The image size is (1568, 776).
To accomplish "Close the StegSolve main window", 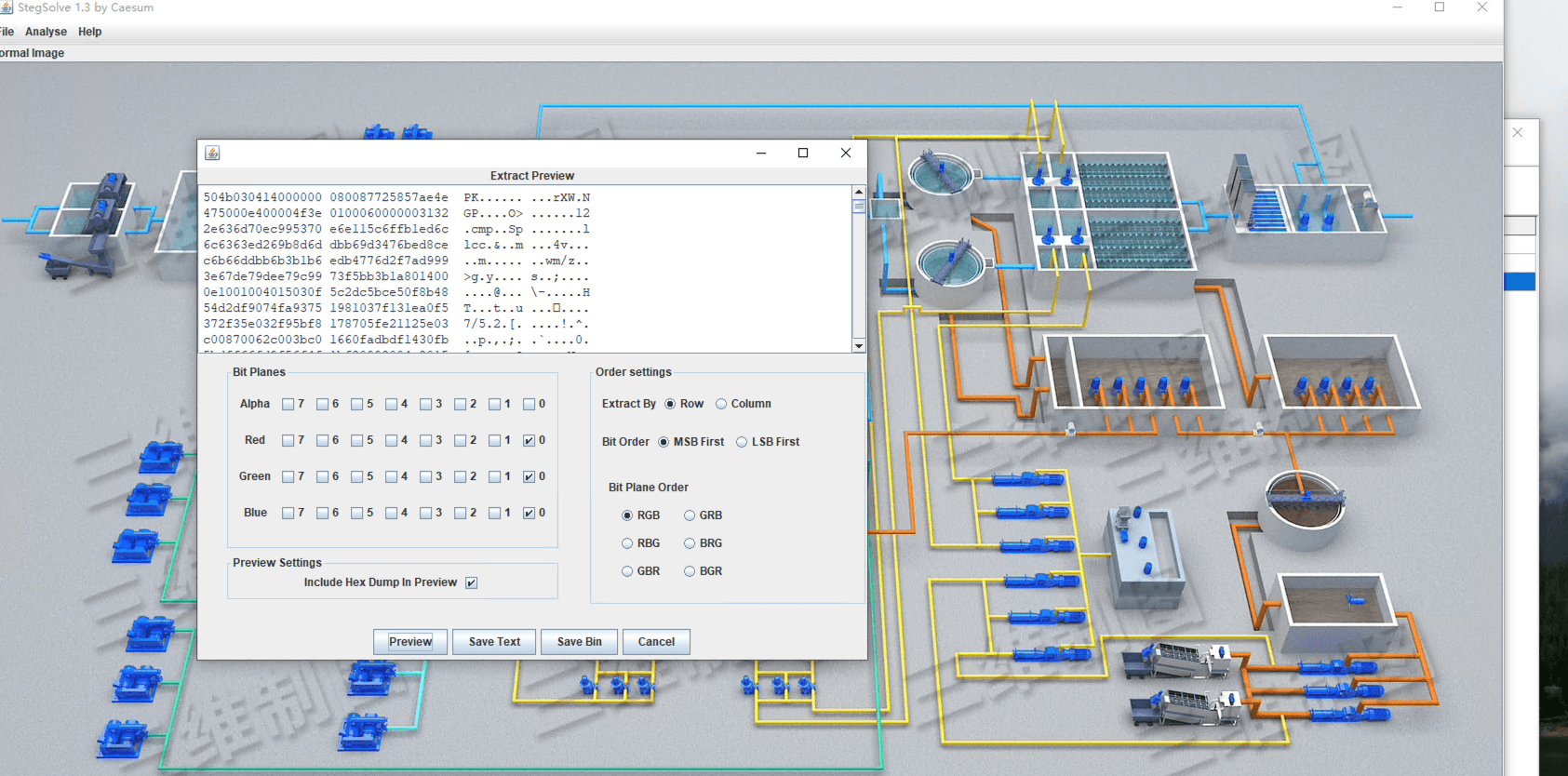I will coord(1482,7).
